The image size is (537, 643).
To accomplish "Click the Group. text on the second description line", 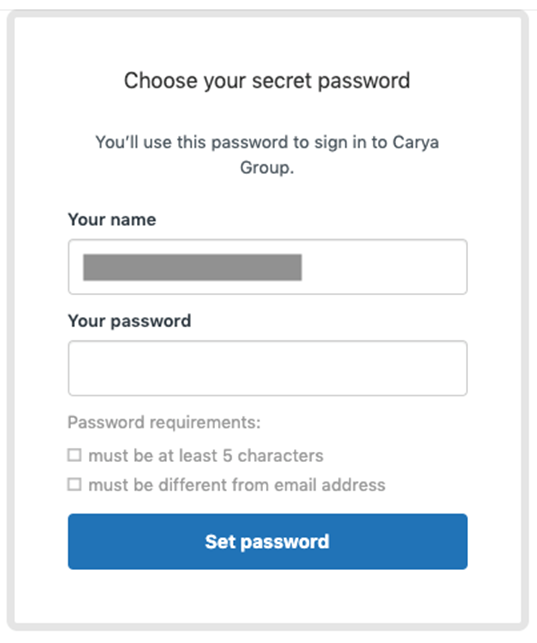I will pyautogui.click(x=267, y=168).
